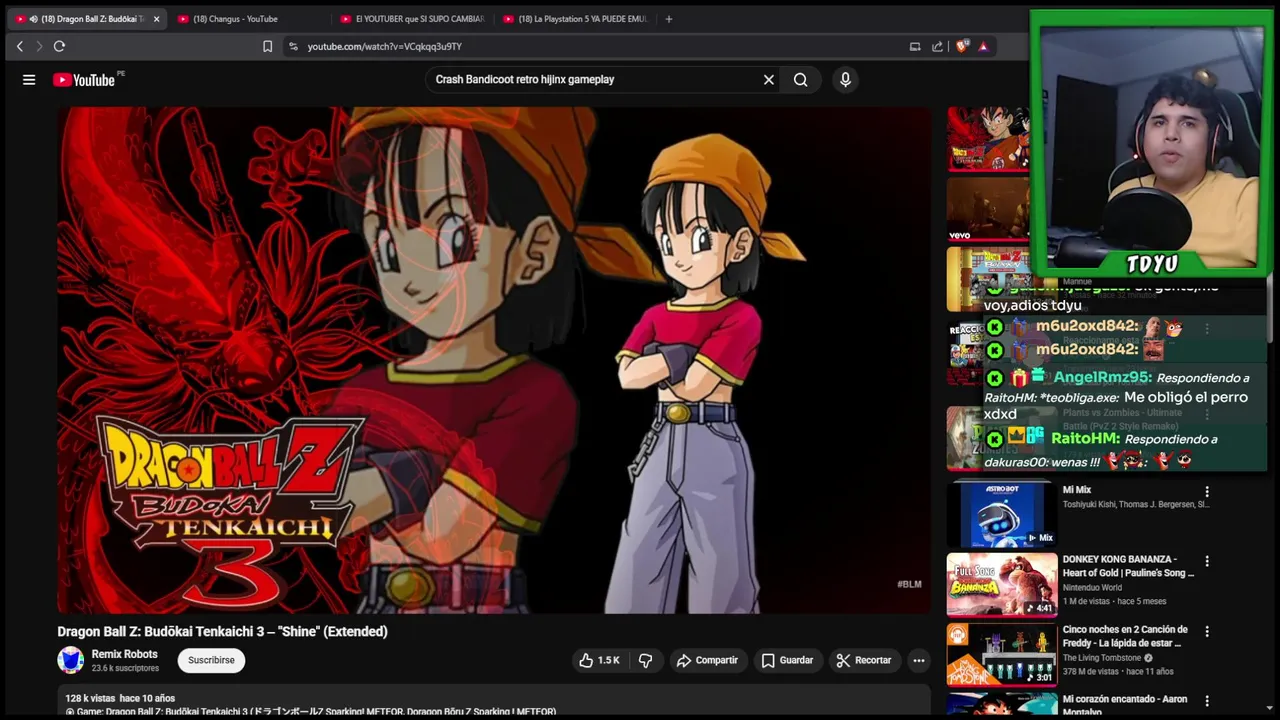Open Mi Mix title link
1280x720 pixels.
tap(1077, 490)
